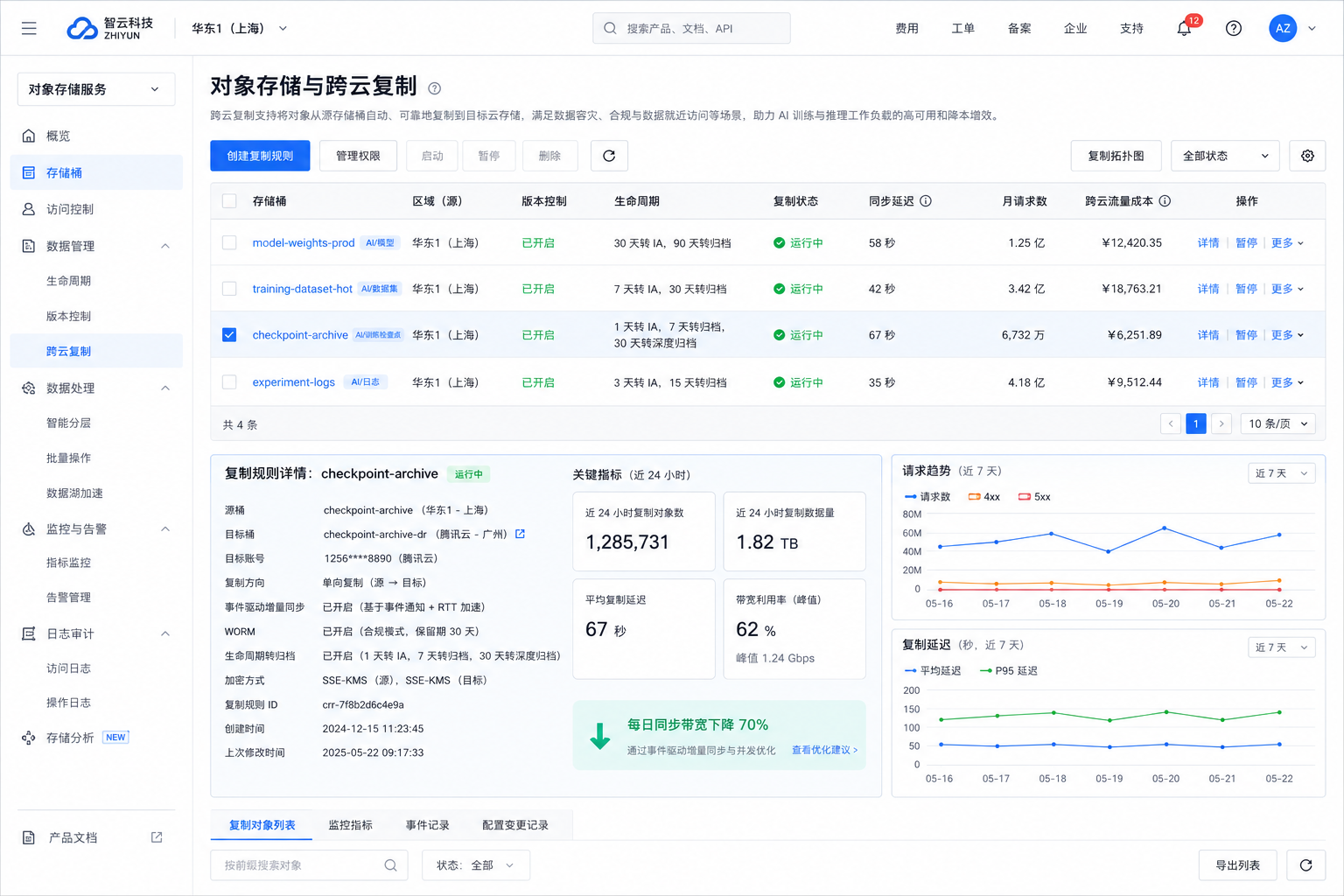Click the previous page arrow in pagination

pyautogui.click(x=1171, y=423)
